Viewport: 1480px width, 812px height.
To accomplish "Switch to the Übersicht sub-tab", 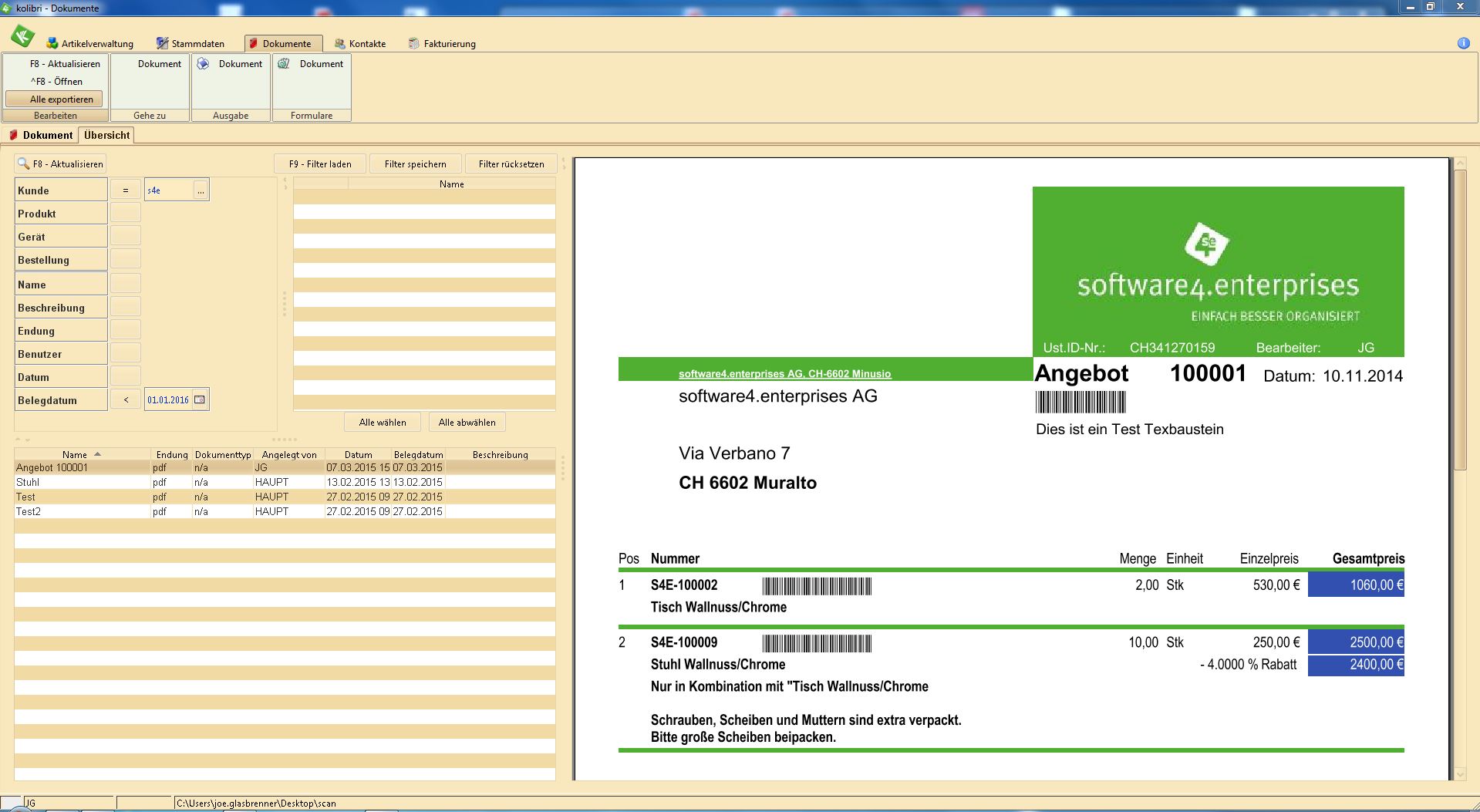I will point(106,135).
